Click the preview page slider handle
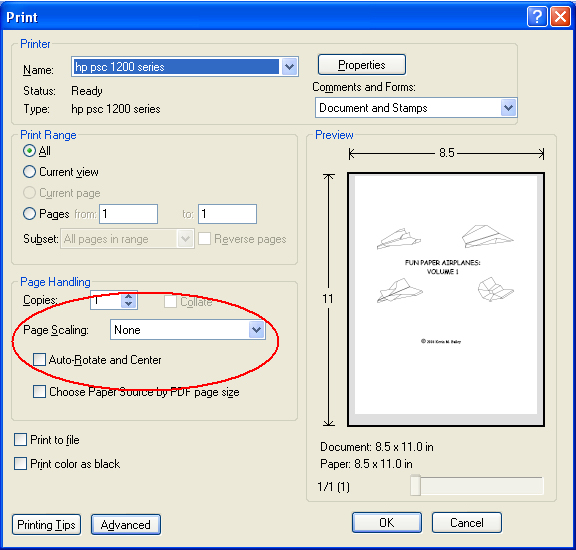This screenshot has width=576, height=550. [x=415, y=485]
